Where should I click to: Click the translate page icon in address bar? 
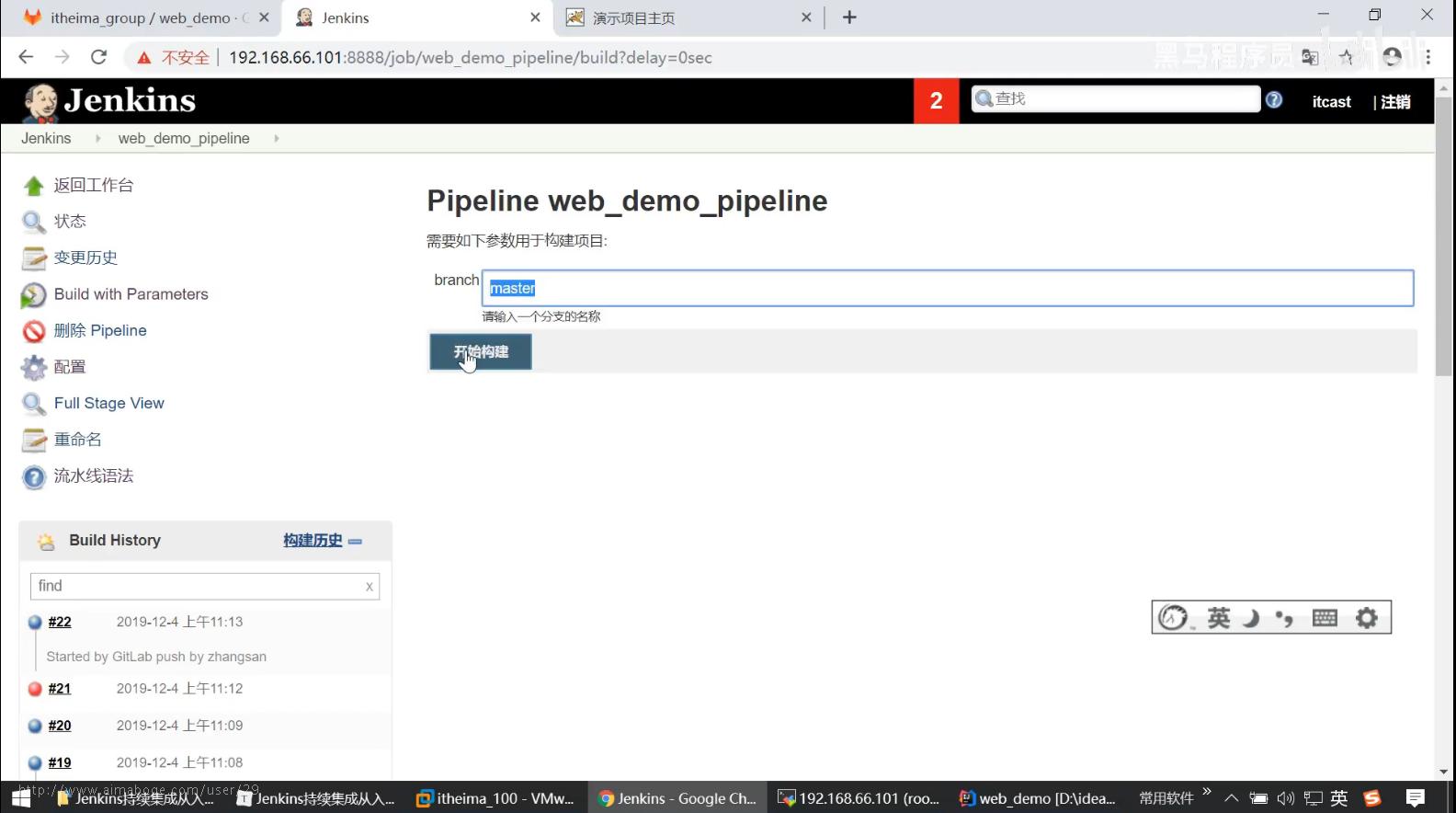click(x=1310, y=57)
